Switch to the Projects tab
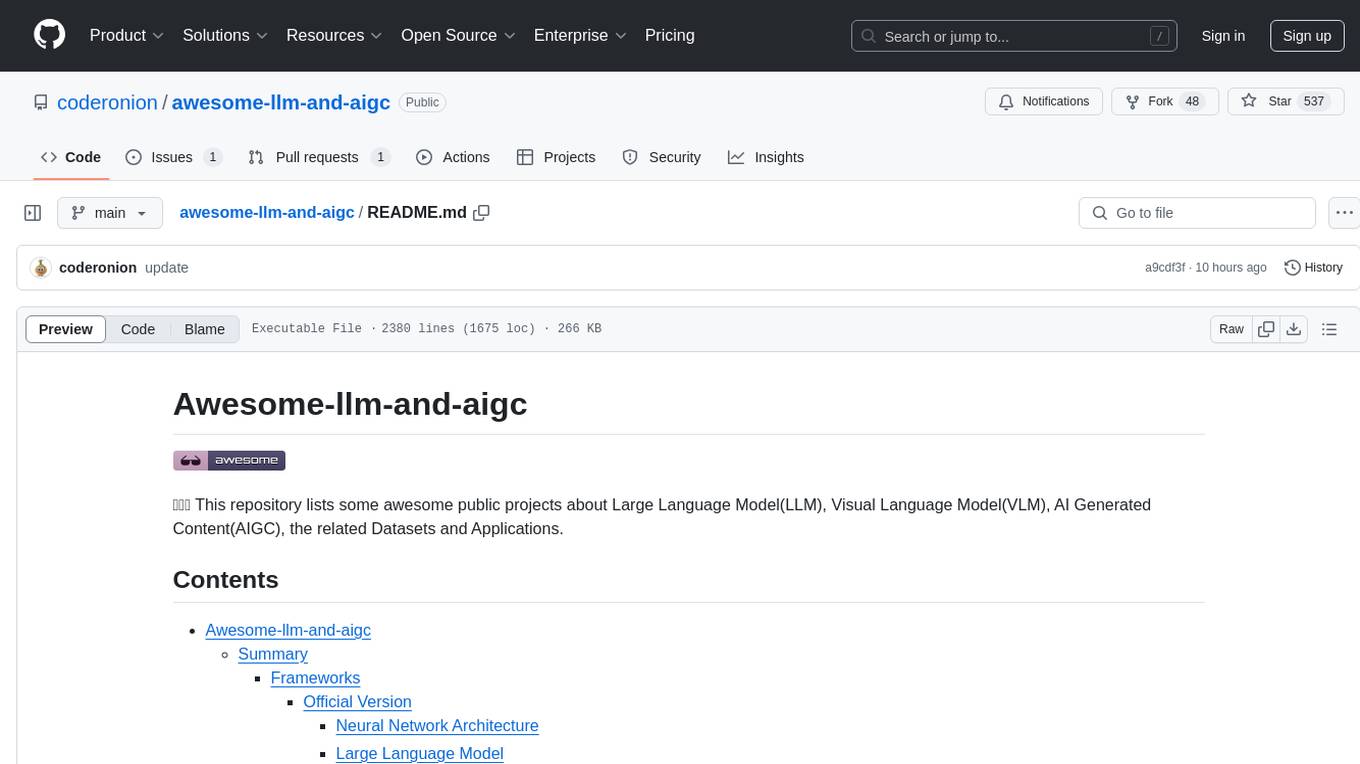Viewport: 1360px width, 764px height. click(556, 157)
